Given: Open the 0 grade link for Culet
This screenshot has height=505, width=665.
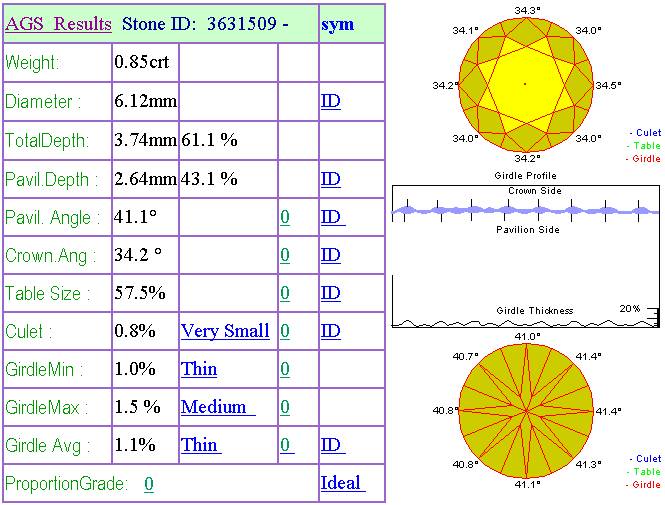Looking at the screenshot, I should pyautogui.click(x=285, y=331).
